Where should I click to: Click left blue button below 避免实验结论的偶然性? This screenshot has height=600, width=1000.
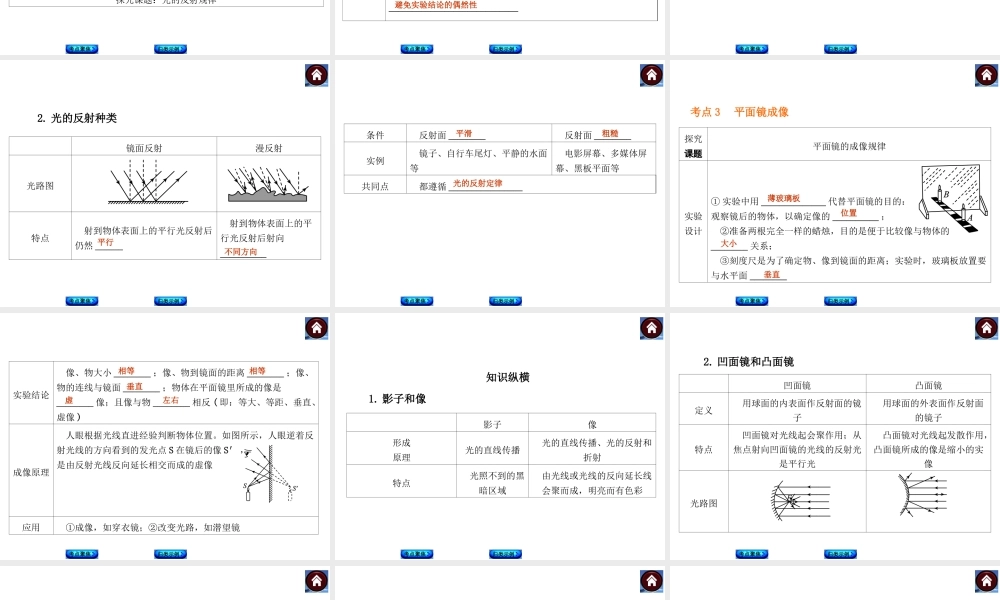[416, 49]
